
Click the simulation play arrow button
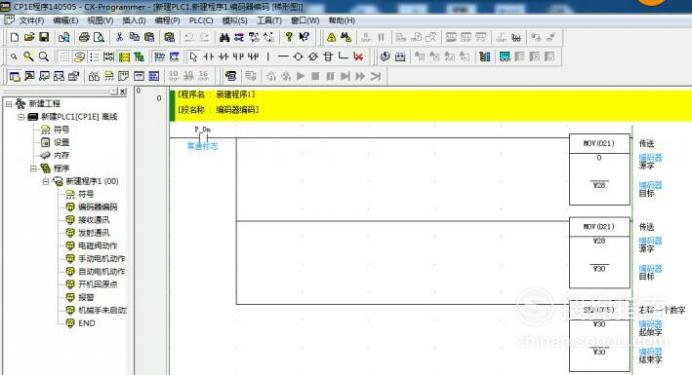tap(301, 76)
